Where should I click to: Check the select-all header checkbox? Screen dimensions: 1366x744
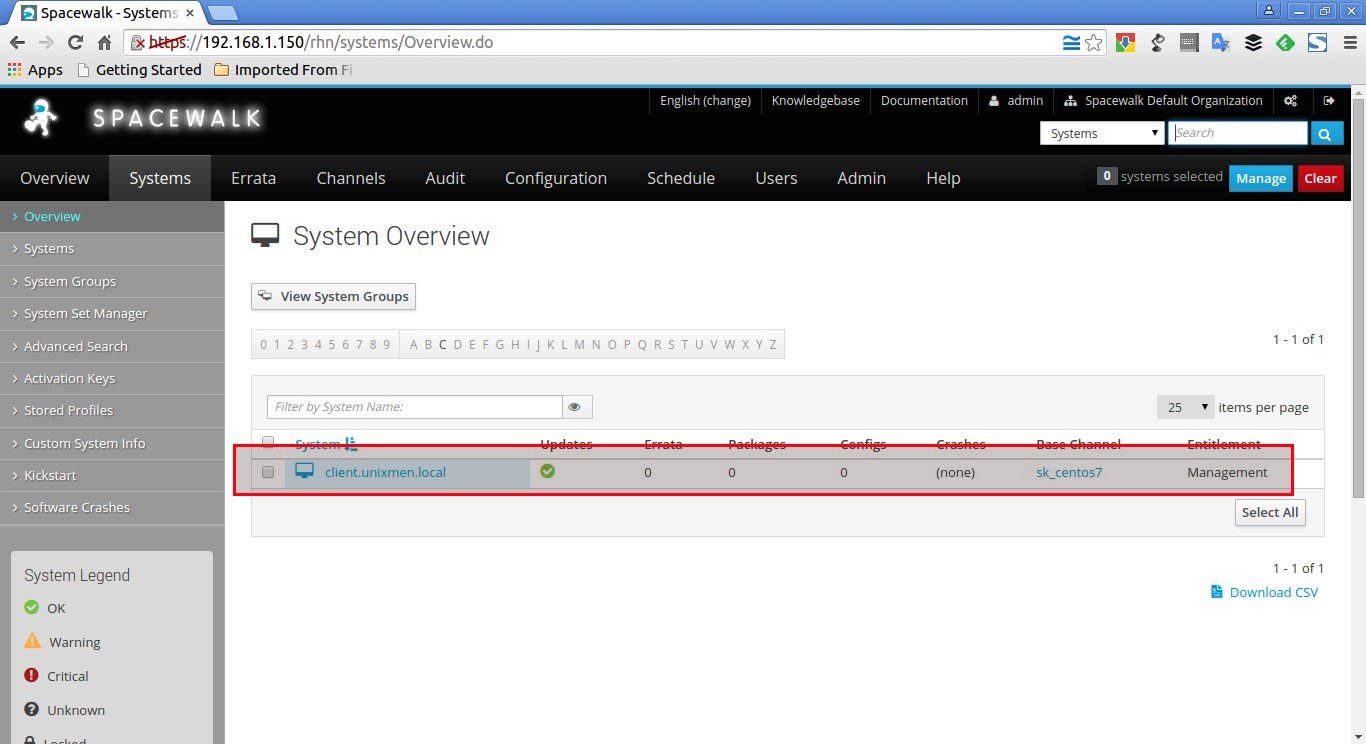coord(267,442)
